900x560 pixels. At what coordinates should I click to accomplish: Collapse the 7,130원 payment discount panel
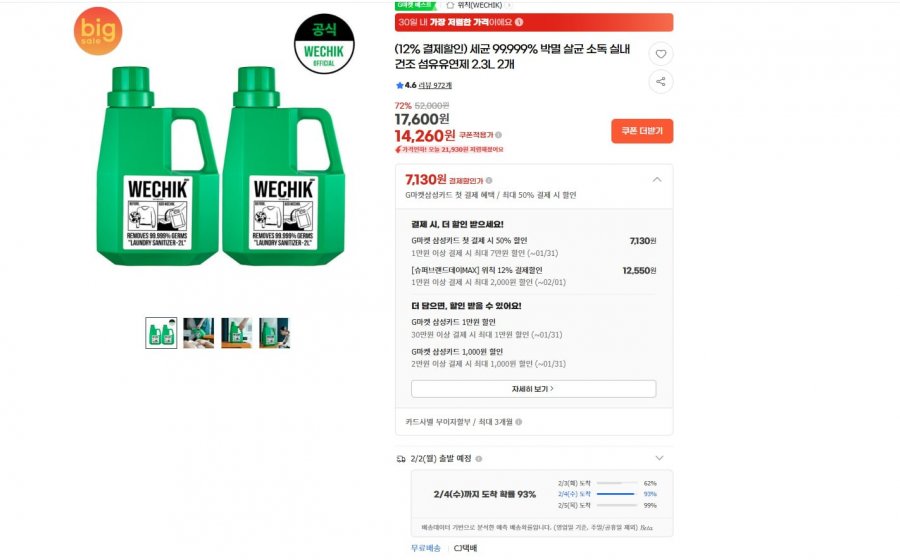[x=657, y=180]
